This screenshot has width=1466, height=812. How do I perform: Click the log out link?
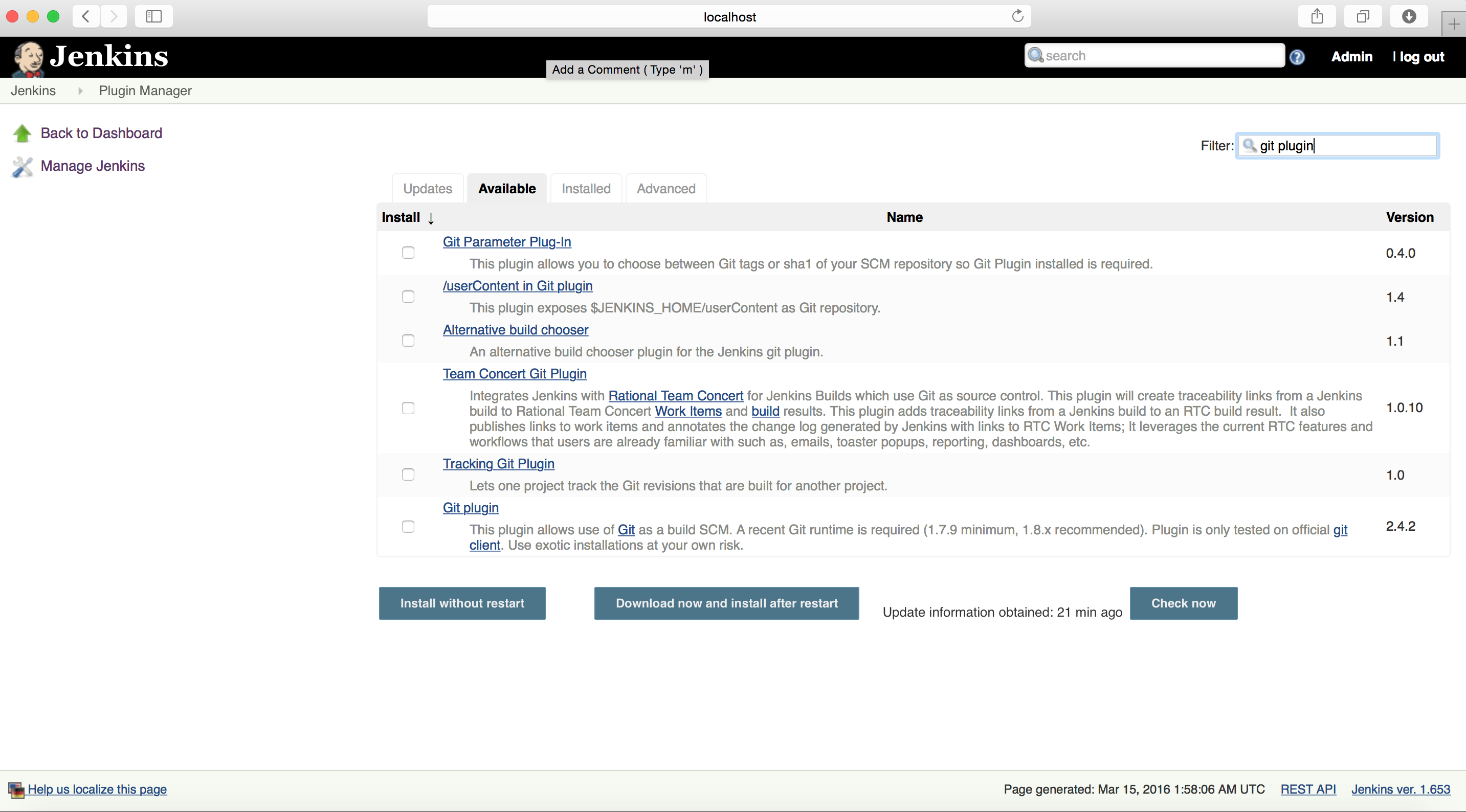pyautogui.click(x=1421, y=56)
